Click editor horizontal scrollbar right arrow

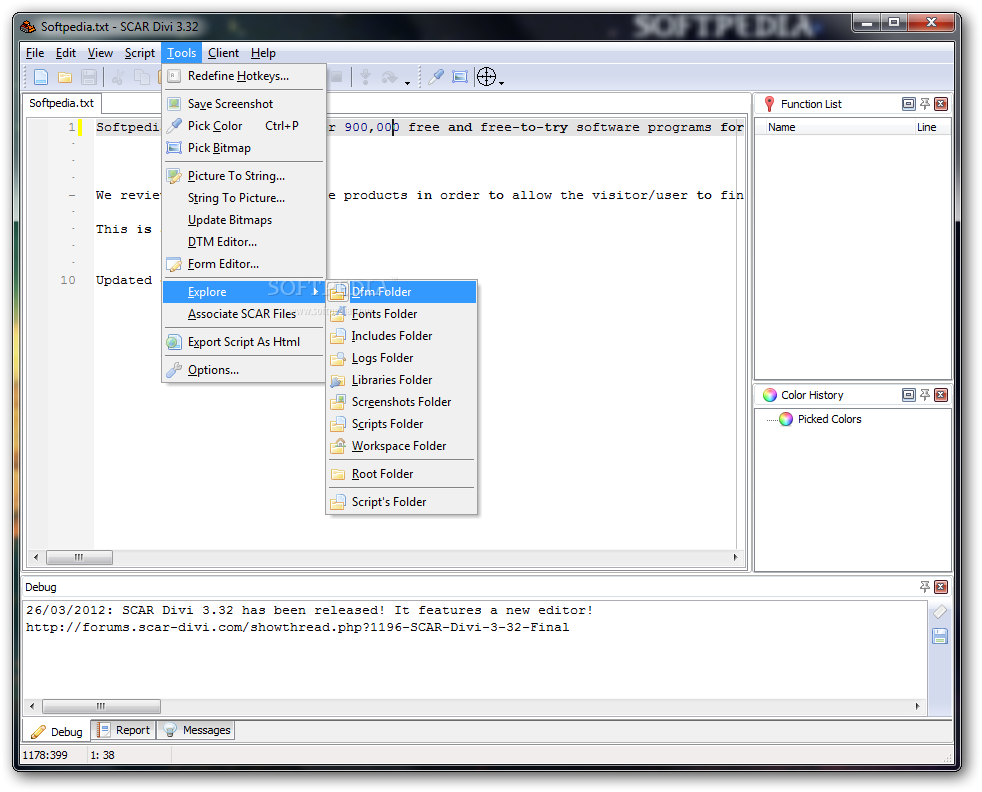coord(735,557)
